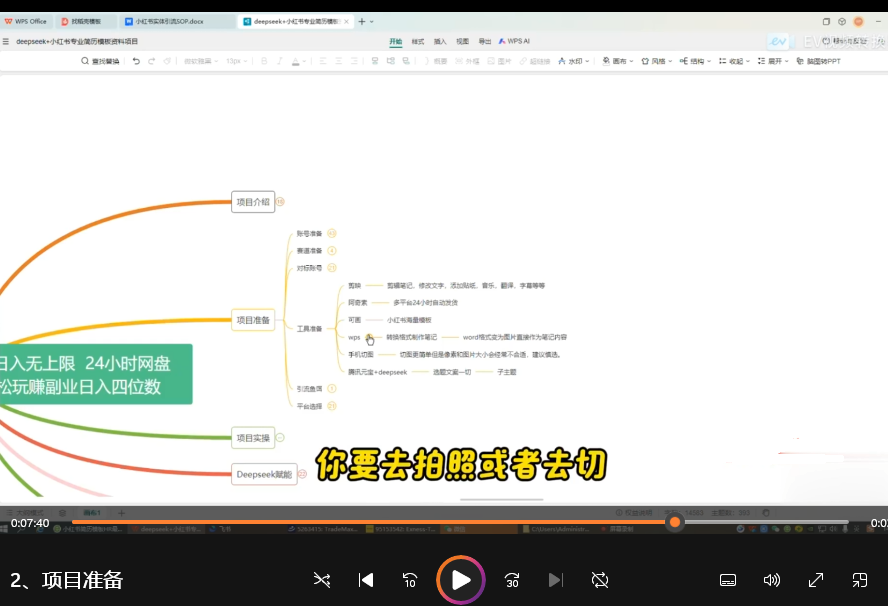Skip forward 30 seconds
The image size is (888, 606).
coord(512,580)
